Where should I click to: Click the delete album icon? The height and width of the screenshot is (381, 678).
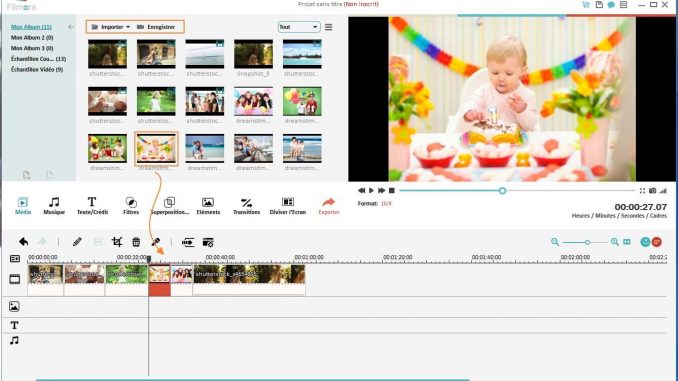point(50,175)
